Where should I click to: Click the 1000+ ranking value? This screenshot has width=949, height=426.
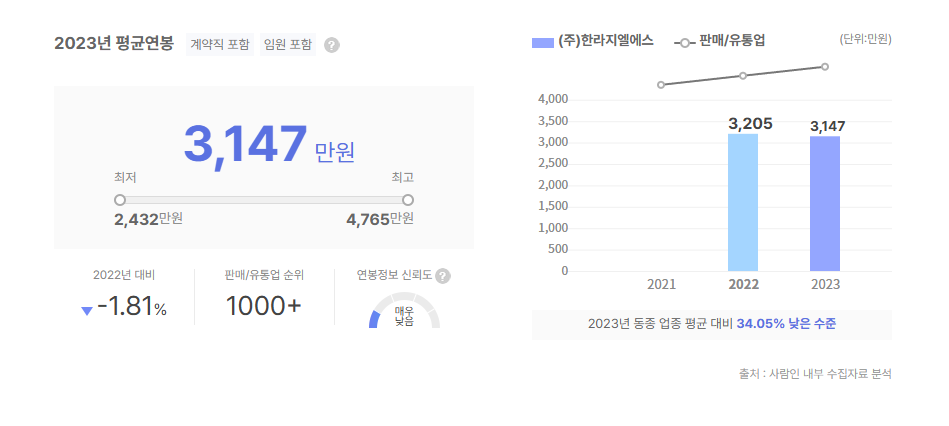click(263, 307)
